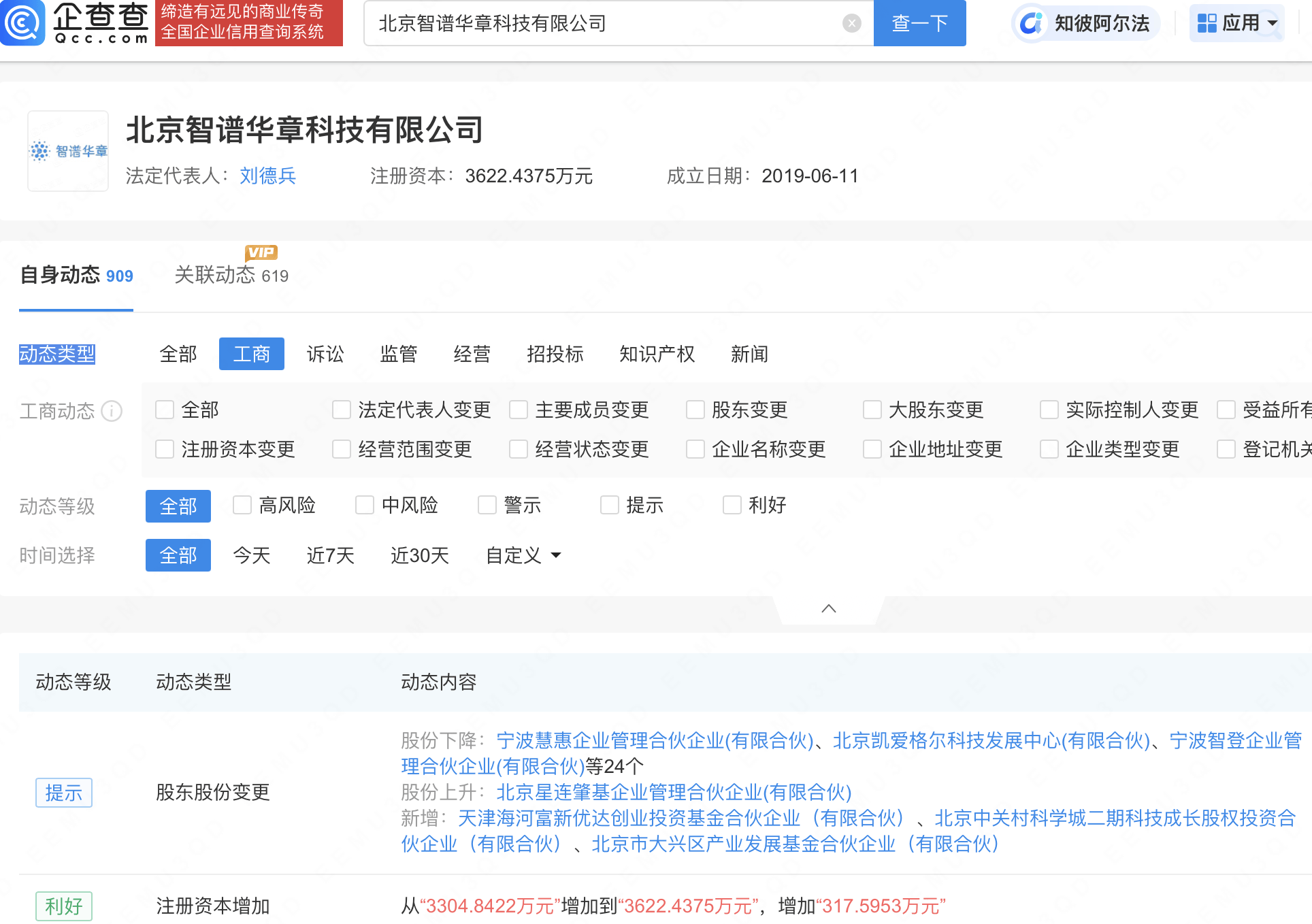Filter by 近30天 time range
This screenshot has height=924, width=1312.
coord(420,555)
